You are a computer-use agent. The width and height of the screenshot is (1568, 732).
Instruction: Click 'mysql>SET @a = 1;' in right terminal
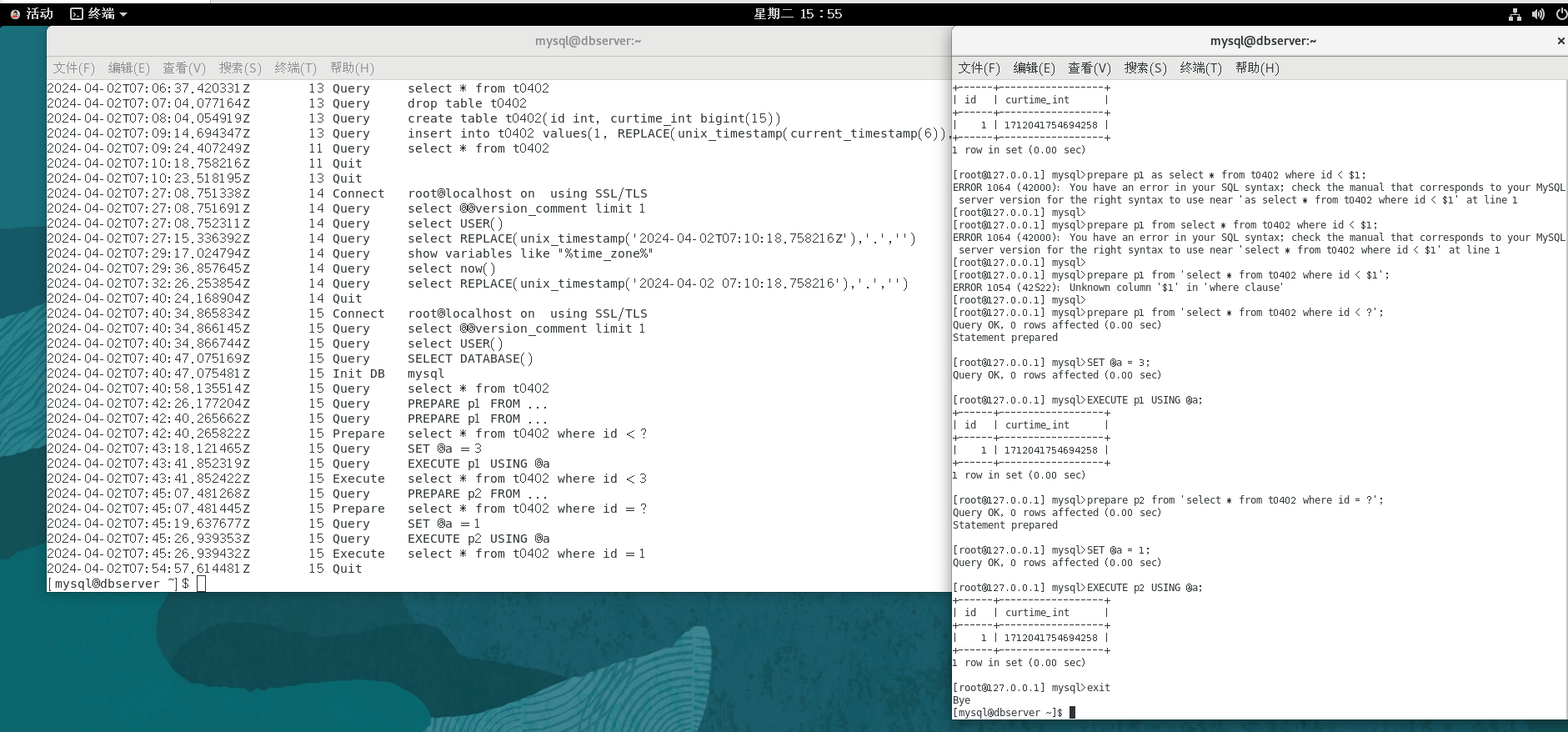1101,550
